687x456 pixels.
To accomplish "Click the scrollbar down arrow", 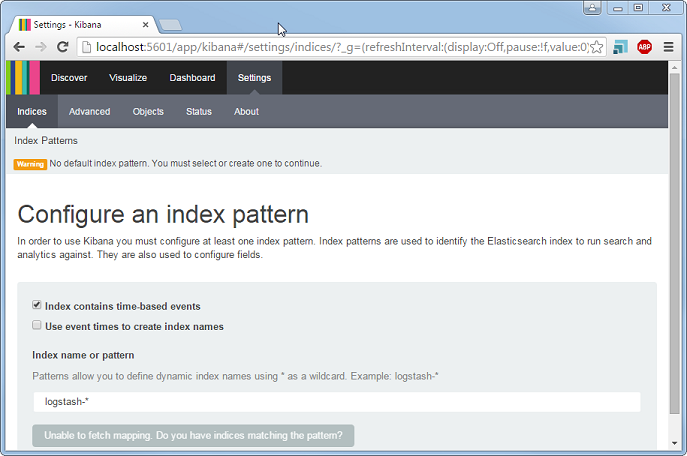I will tap(674, 443).
